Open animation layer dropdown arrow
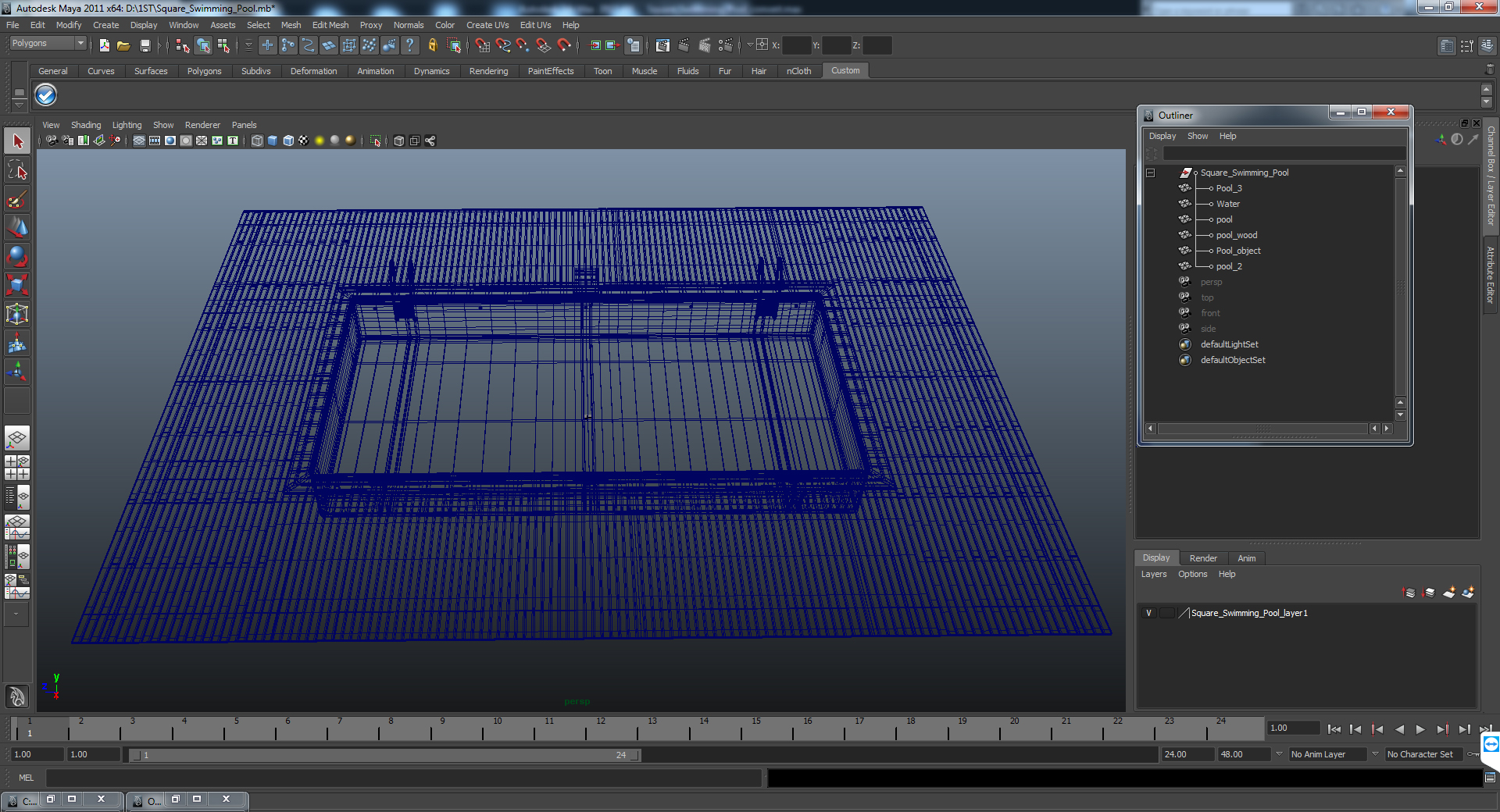 coord(1279,754)
